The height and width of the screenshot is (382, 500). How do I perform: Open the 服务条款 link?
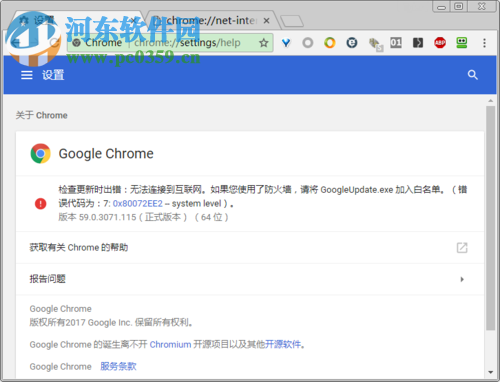(118, 366)
